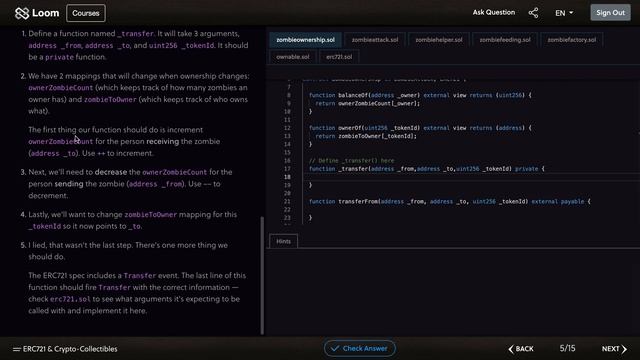Open the Hints tab
Viewport: 640px width, 360px height.
(x=283, y=241)
